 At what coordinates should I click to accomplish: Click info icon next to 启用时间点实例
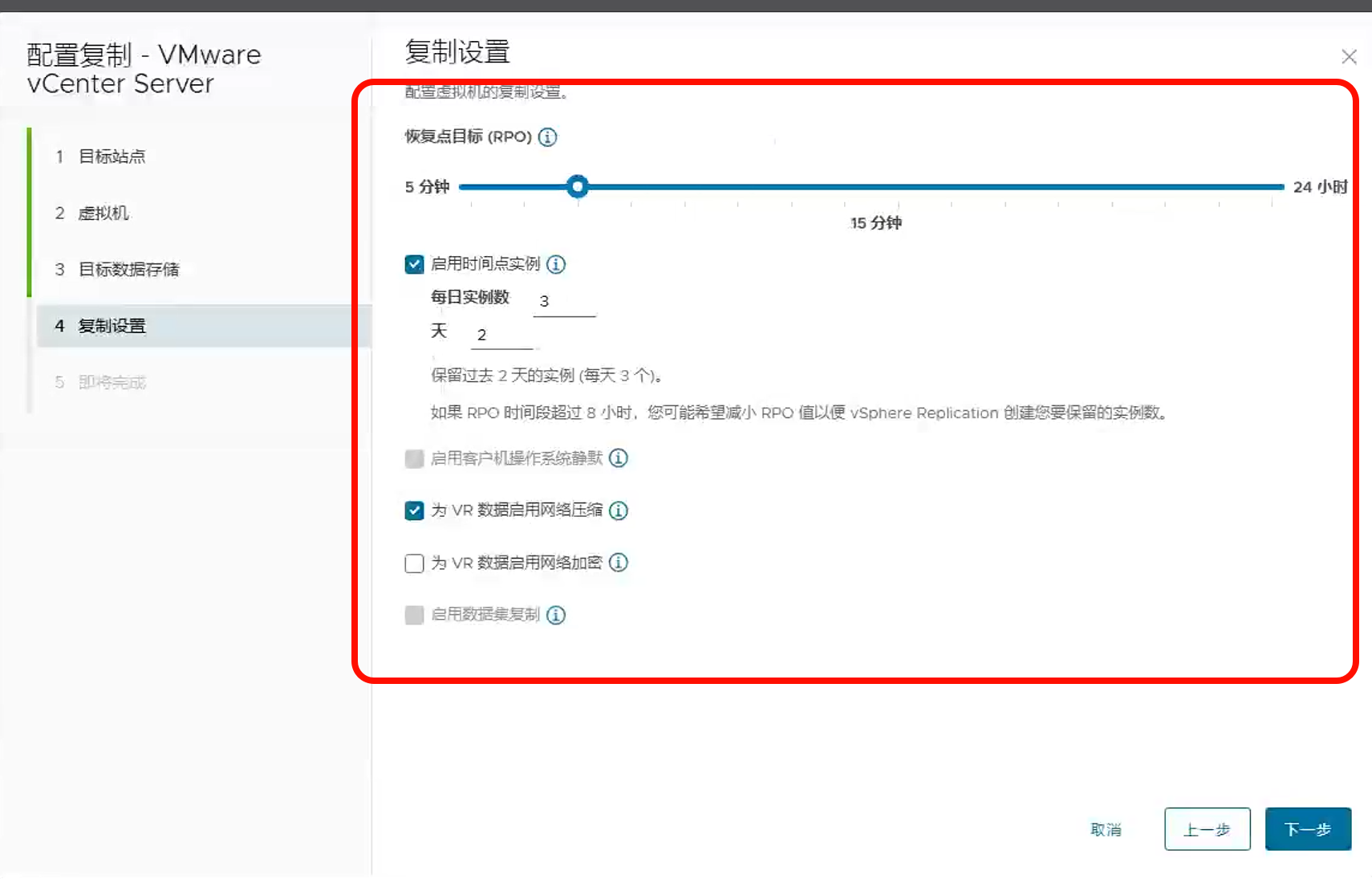click(x=556, y=264)
